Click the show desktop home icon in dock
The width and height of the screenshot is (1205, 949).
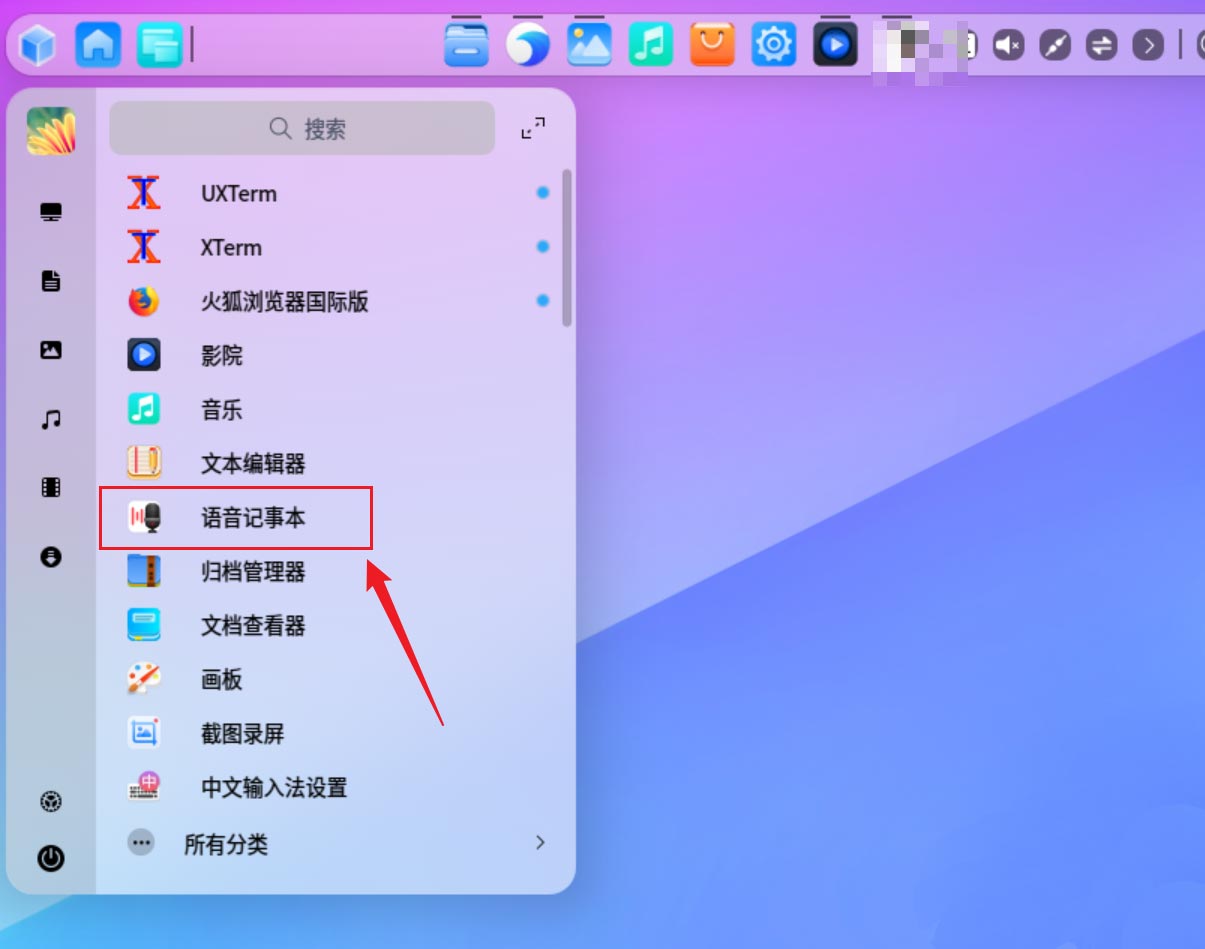click(99, 45)
